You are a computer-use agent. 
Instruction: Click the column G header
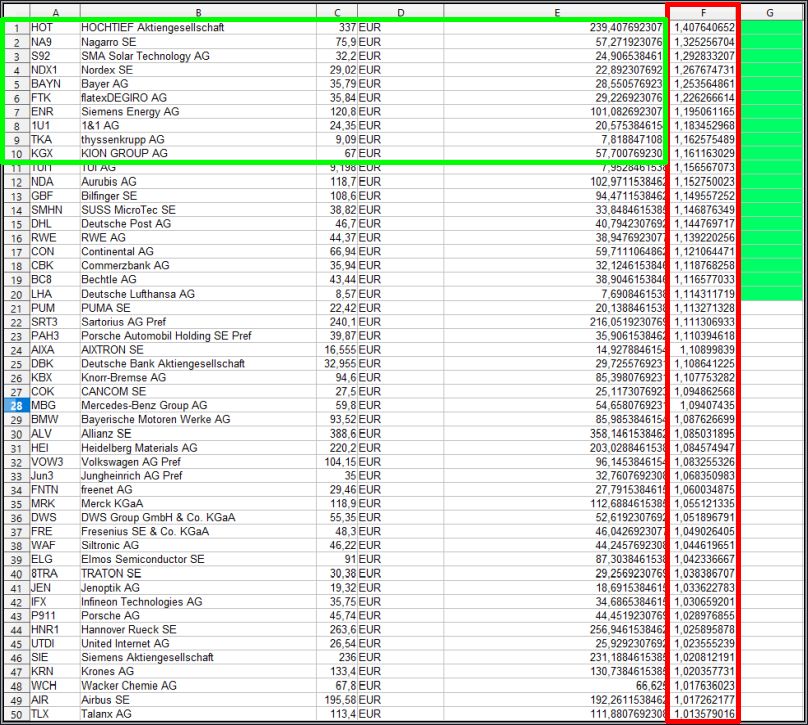(x=771, y=12)
